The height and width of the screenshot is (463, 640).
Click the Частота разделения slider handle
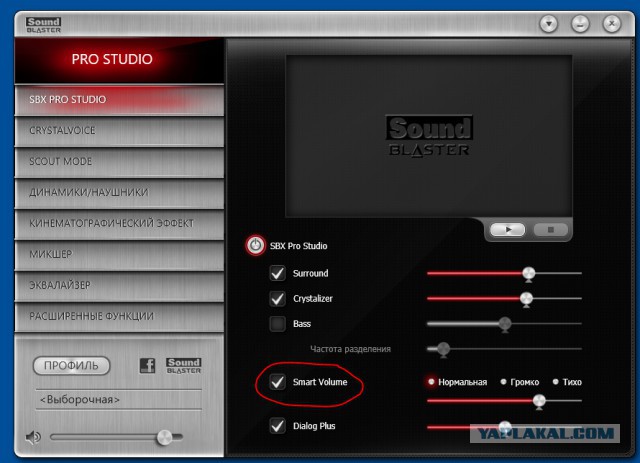(443, 350)
